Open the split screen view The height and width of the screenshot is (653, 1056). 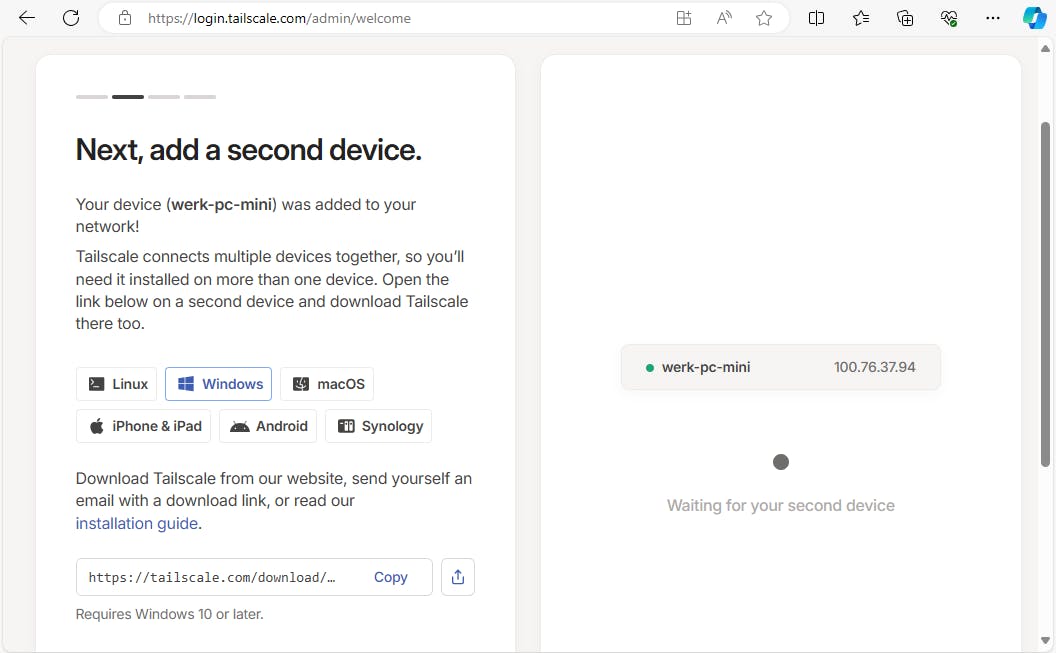(816, 18)
